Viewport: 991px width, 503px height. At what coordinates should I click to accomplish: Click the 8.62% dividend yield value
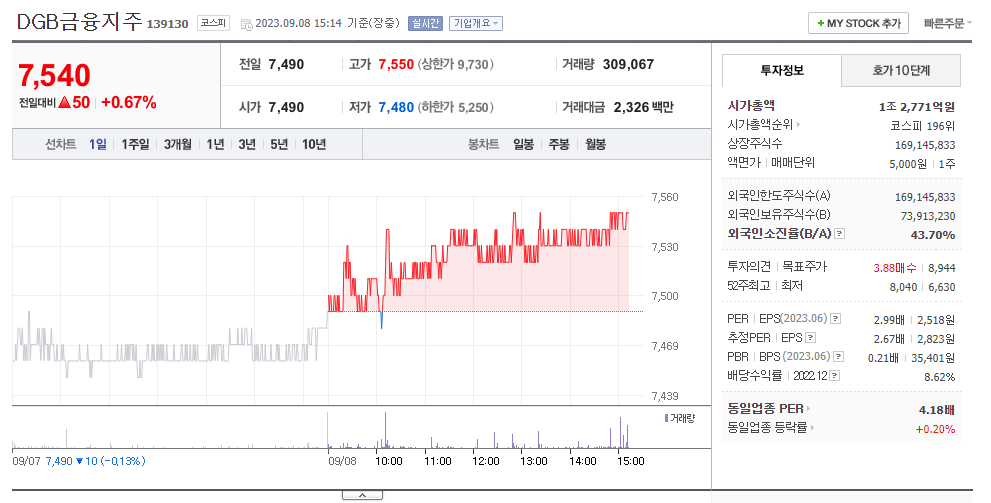[x=940, y=377]
